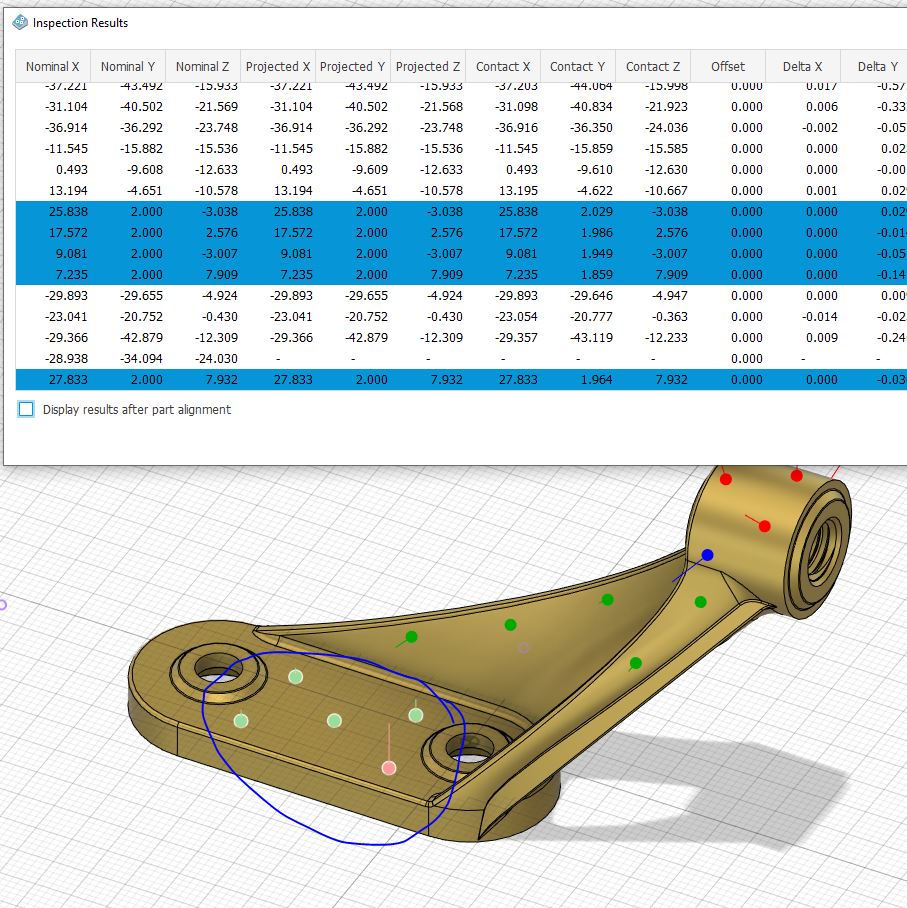This screenshot has width=907, height=908.
Task: Click the Offset column header
Action: tap(727, 66)
